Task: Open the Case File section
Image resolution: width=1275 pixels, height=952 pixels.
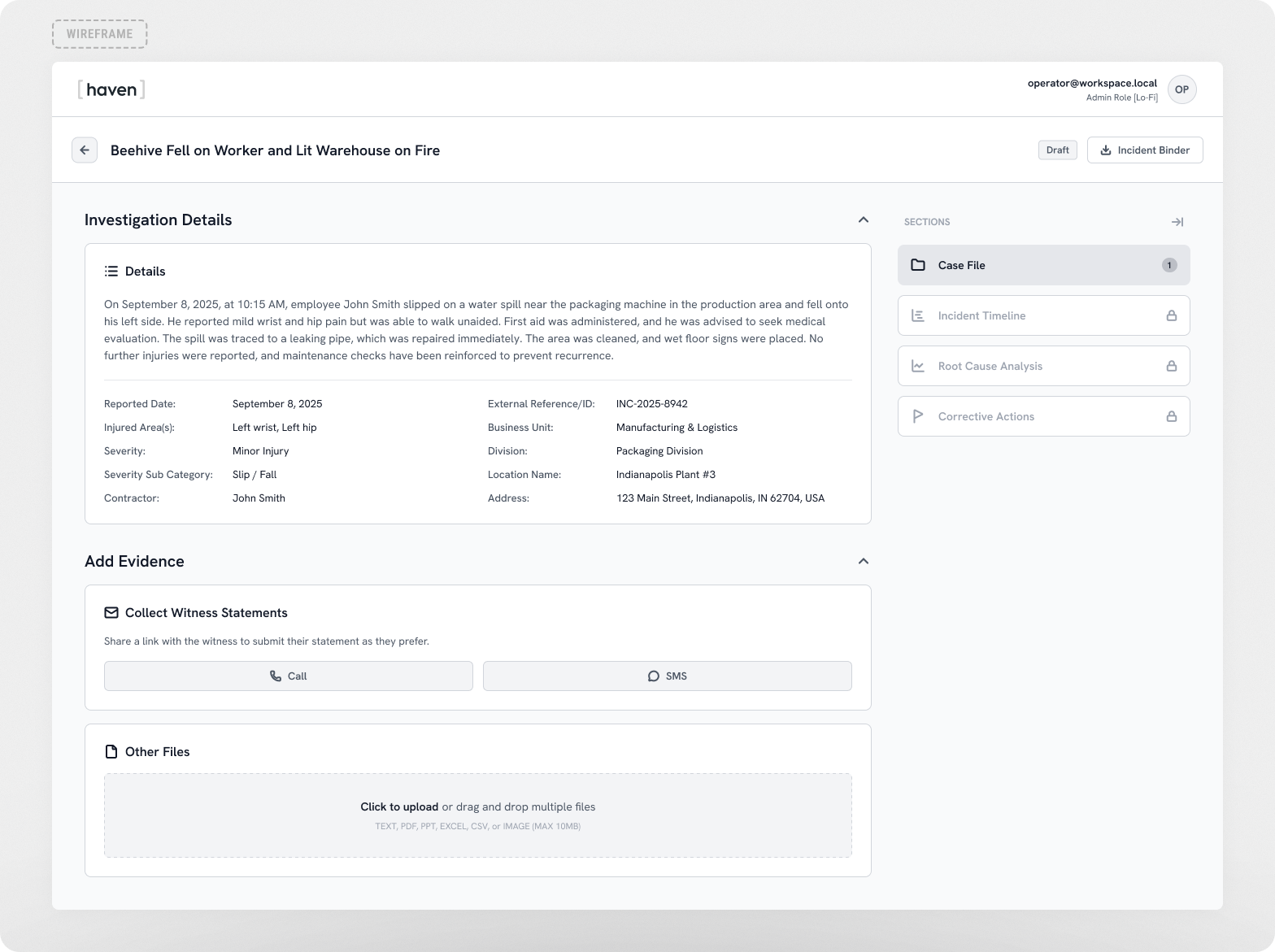Action: pos(1044,265)
